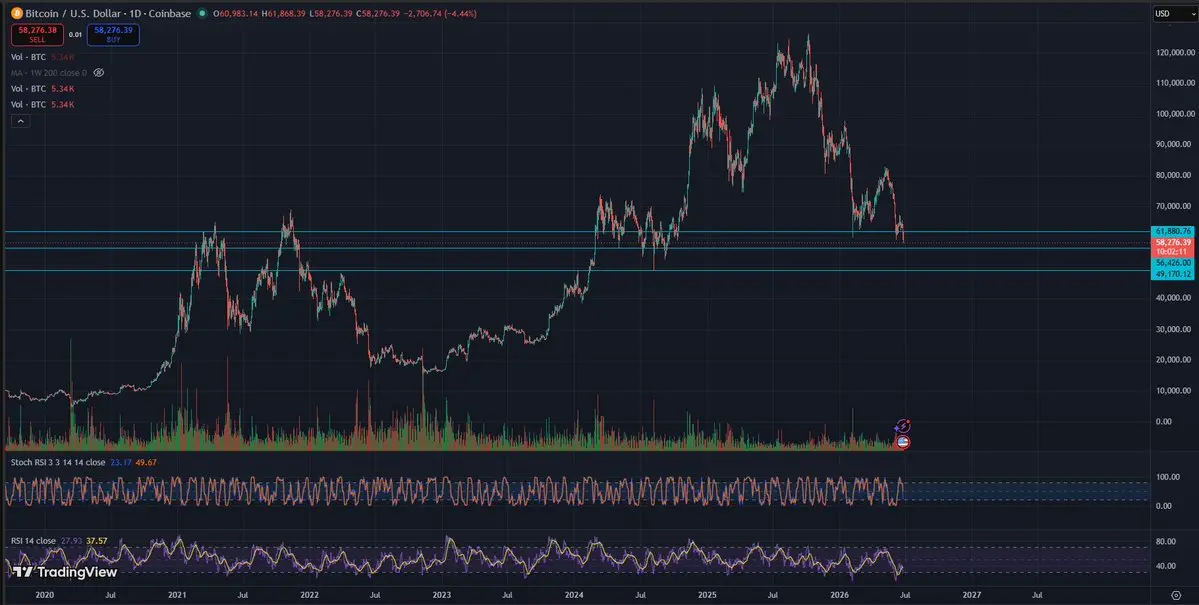Click the 10:02:11 bar countdown timer

coord(1171,252)
